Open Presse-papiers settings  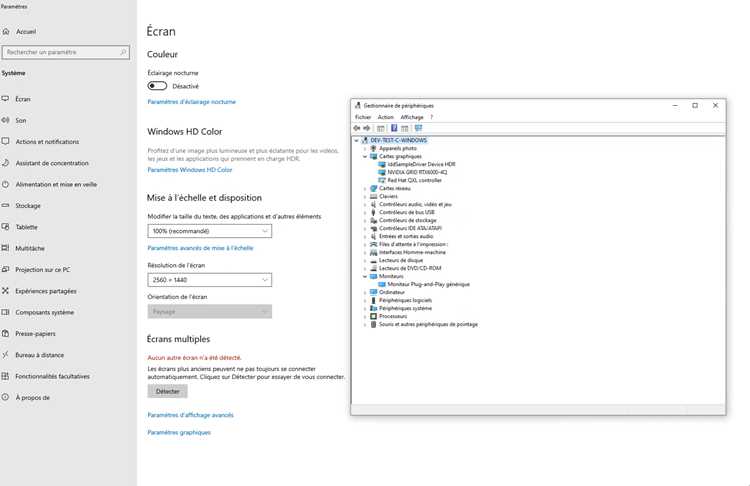point(35,334)
